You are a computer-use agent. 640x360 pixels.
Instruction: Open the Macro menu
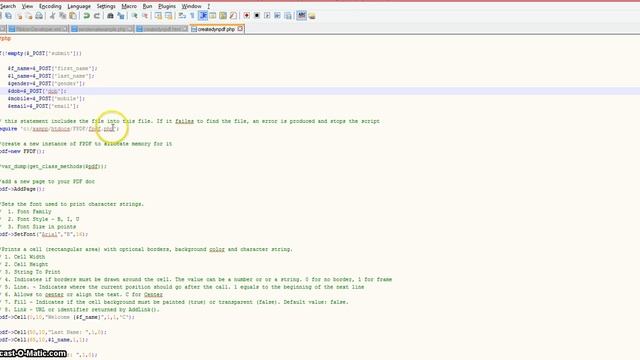129,6
